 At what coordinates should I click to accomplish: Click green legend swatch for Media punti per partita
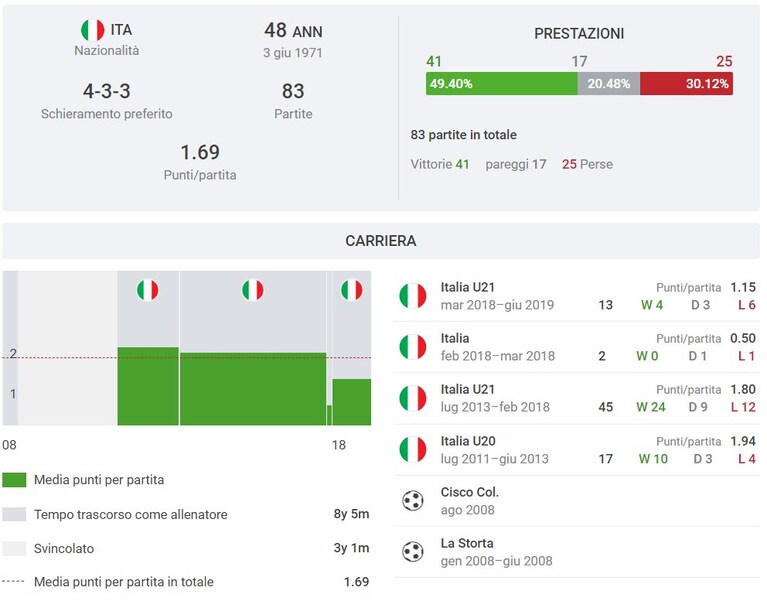click(14, 480)
